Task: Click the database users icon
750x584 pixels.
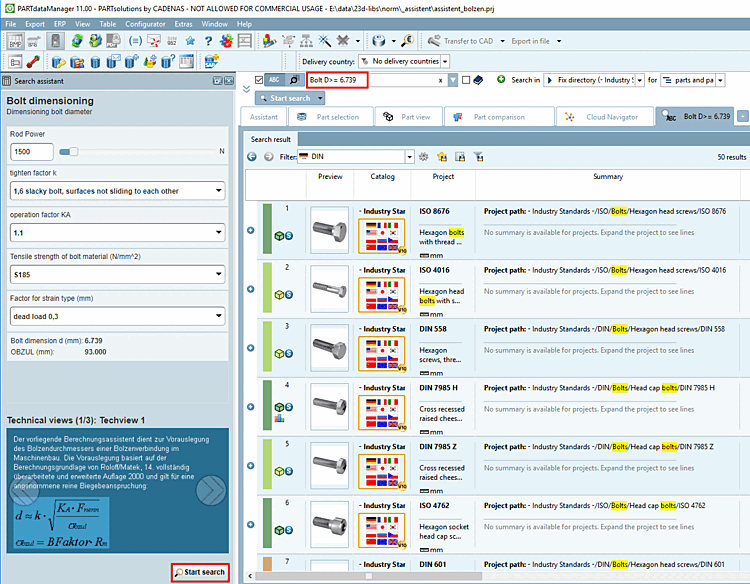Action: 77,62
